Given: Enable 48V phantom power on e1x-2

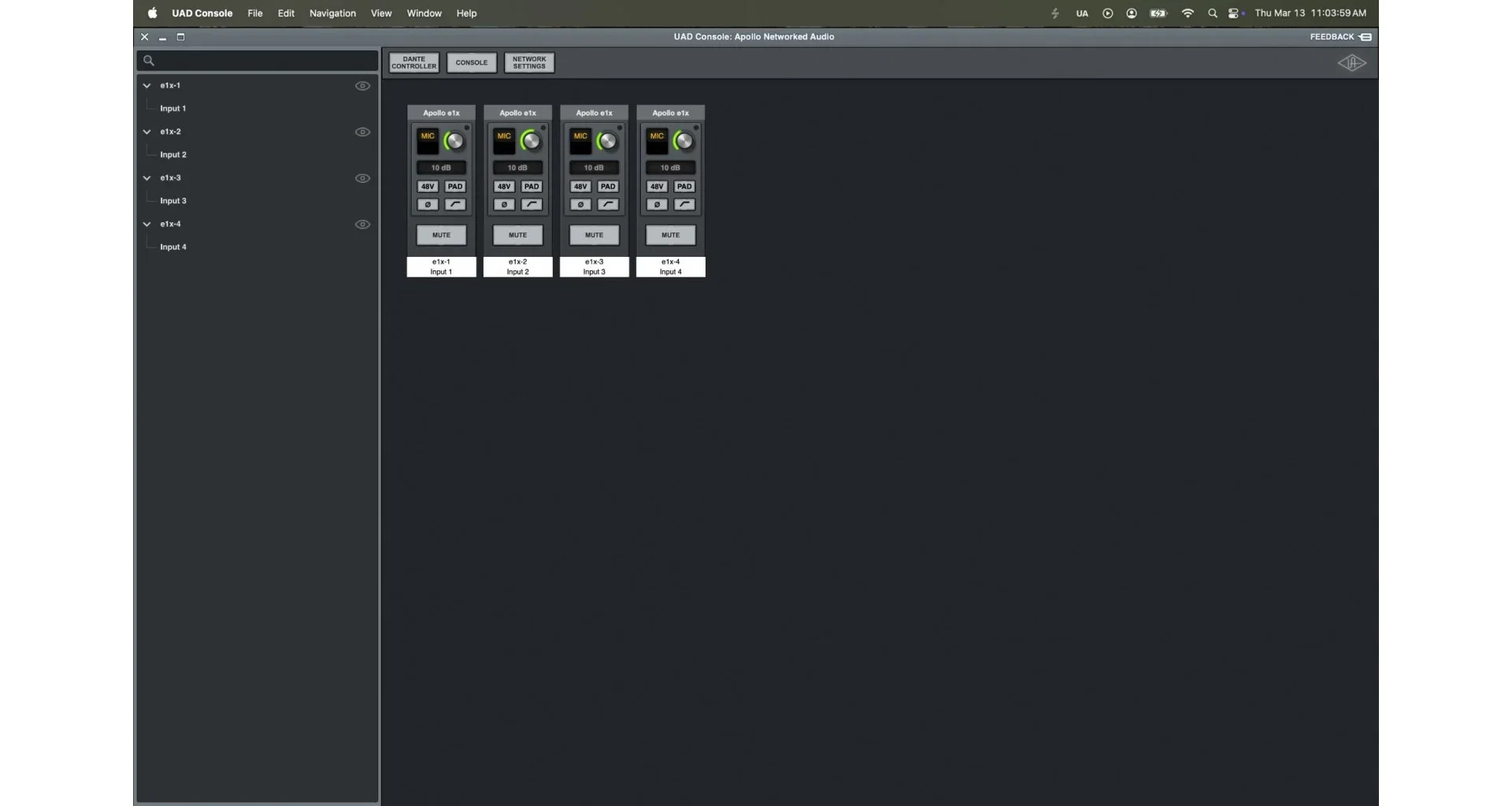Looking at the screenshot, I should coord(504,187).
